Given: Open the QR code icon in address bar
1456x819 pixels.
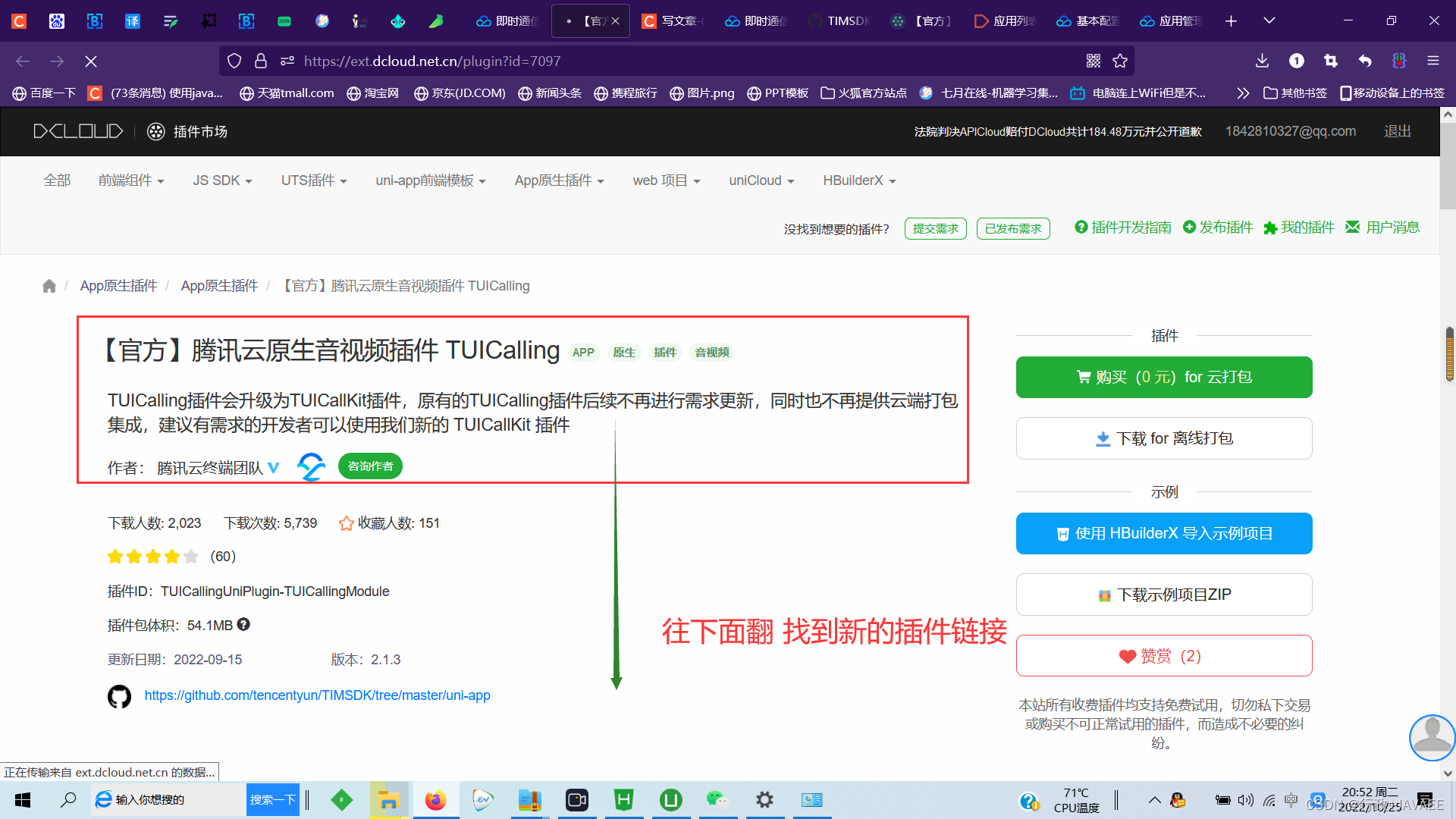Looking at the screenshot, I should 1094,61.
